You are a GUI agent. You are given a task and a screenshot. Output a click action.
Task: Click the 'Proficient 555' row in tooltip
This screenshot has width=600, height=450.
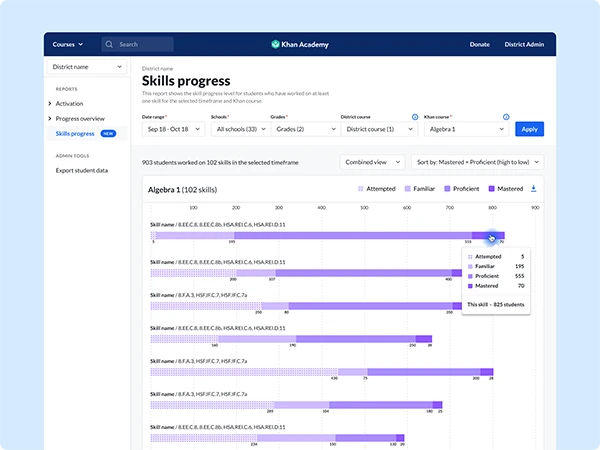coord(496,276)
